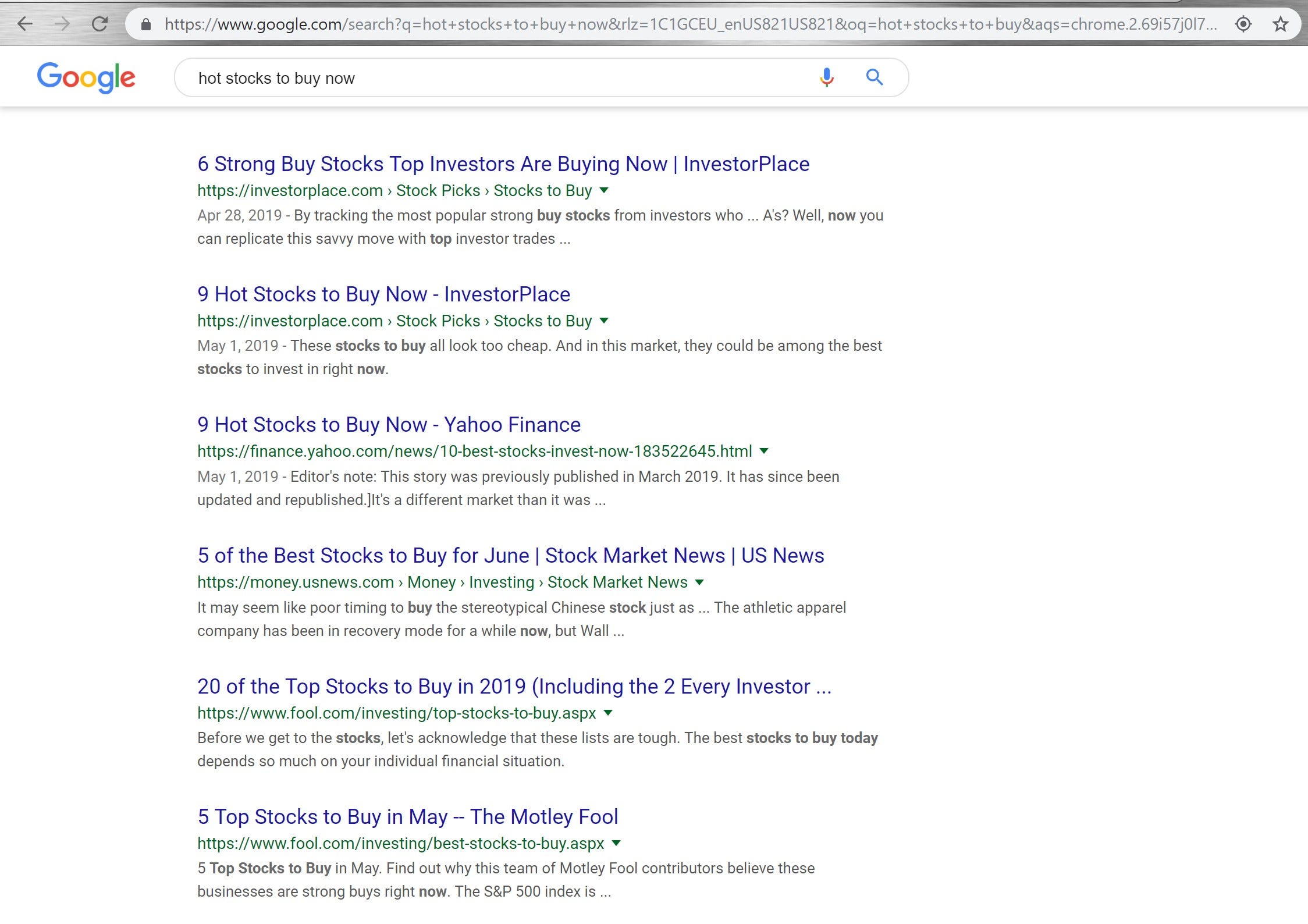
Task: Click the 'Apr 28, 2019' snippet date
Action: 239,216
